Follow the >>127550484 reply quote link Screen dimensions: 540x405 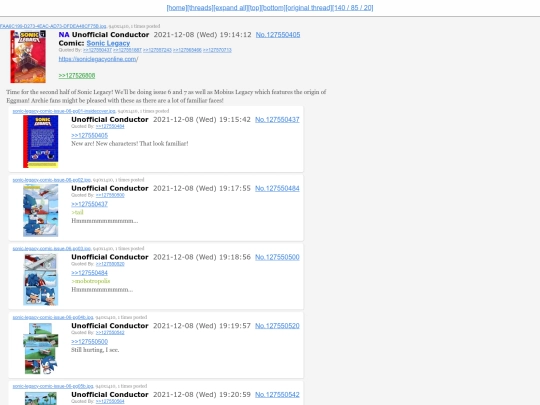90,273
